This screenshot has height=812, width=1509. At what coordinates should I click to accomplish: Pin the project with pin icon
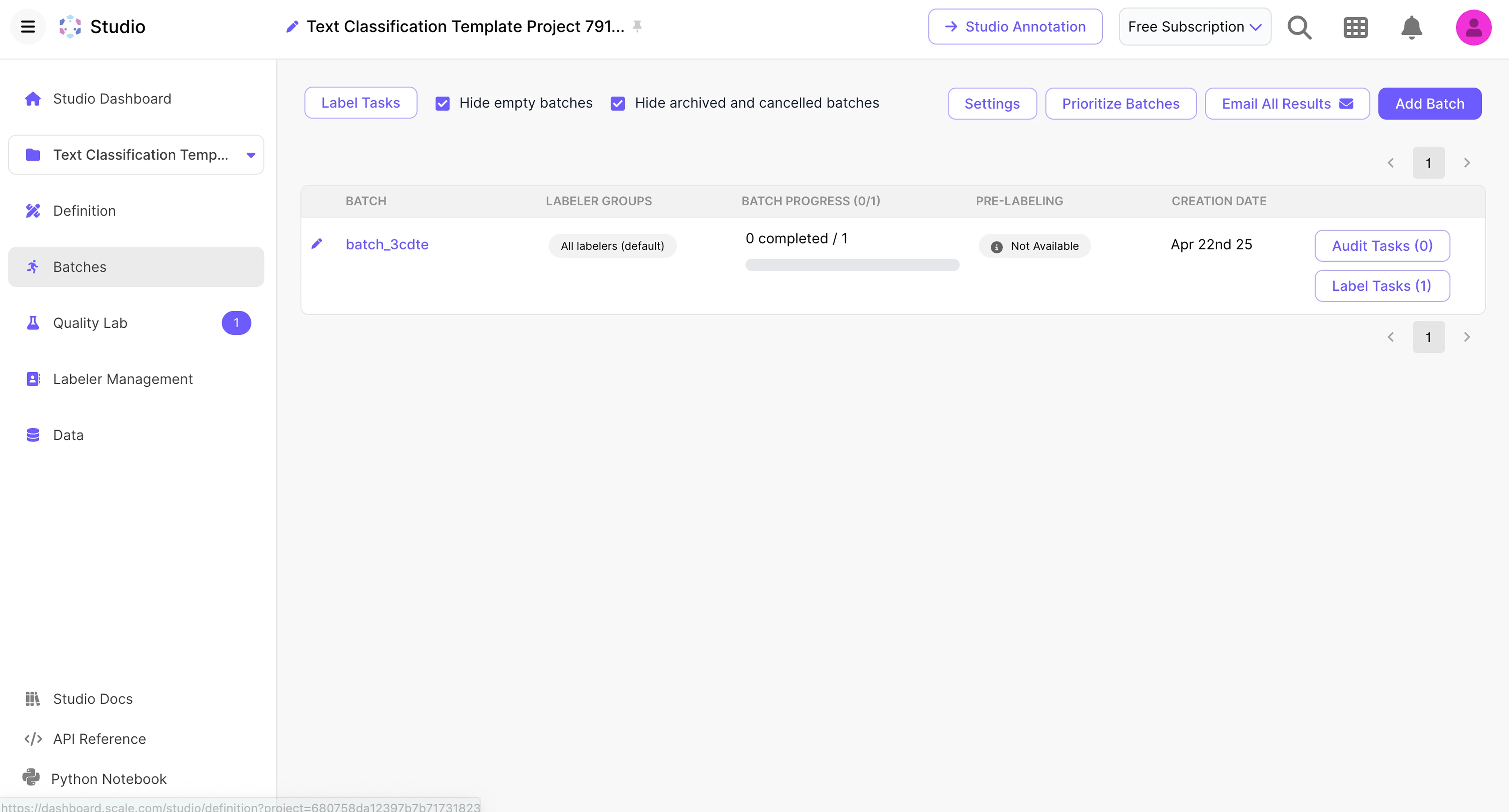pos(637,26)
